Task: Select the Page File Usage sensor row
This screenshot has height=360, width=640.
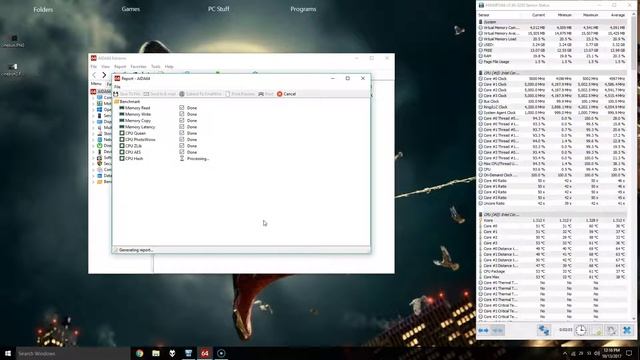Action: coord(553,62)
